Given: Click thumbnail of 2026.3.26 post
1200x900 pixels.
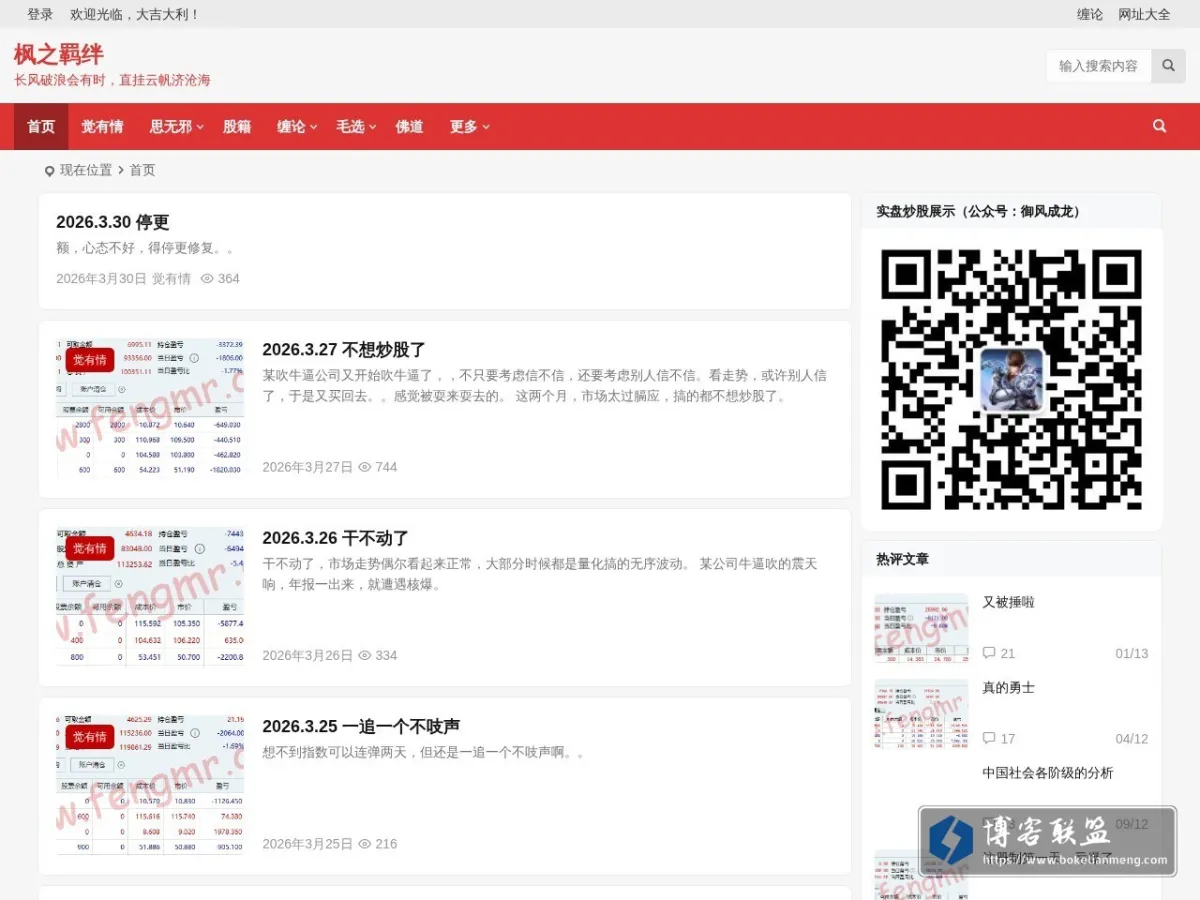Looking at the screenshot, I should [x=150, y=597].
